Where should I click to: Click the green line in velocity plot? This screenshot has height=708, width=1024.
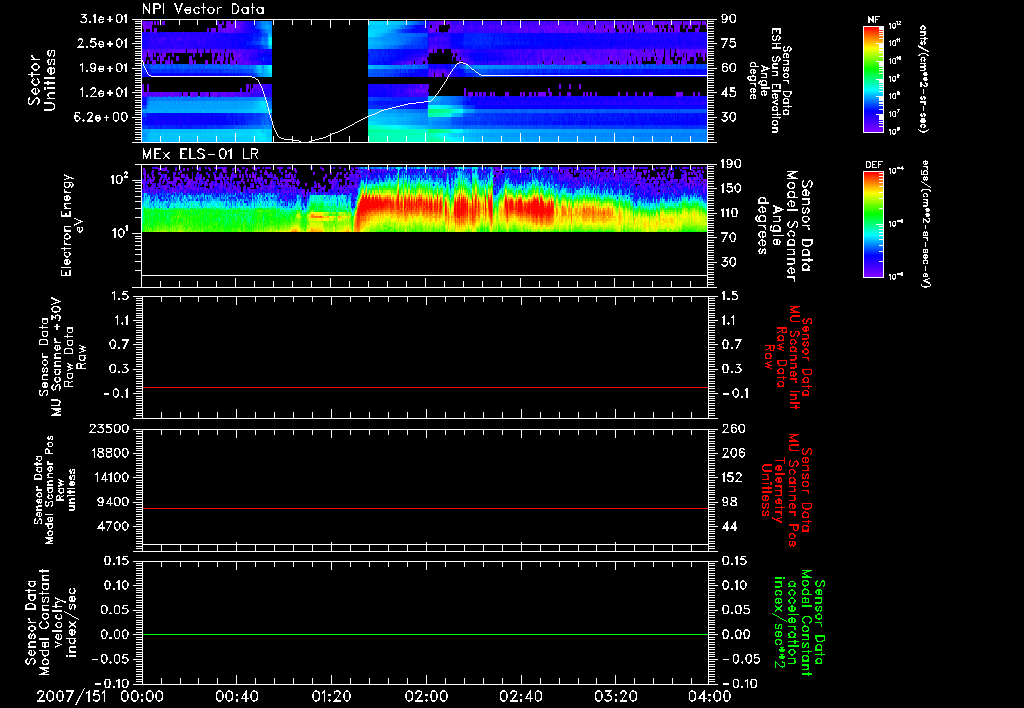425,634
